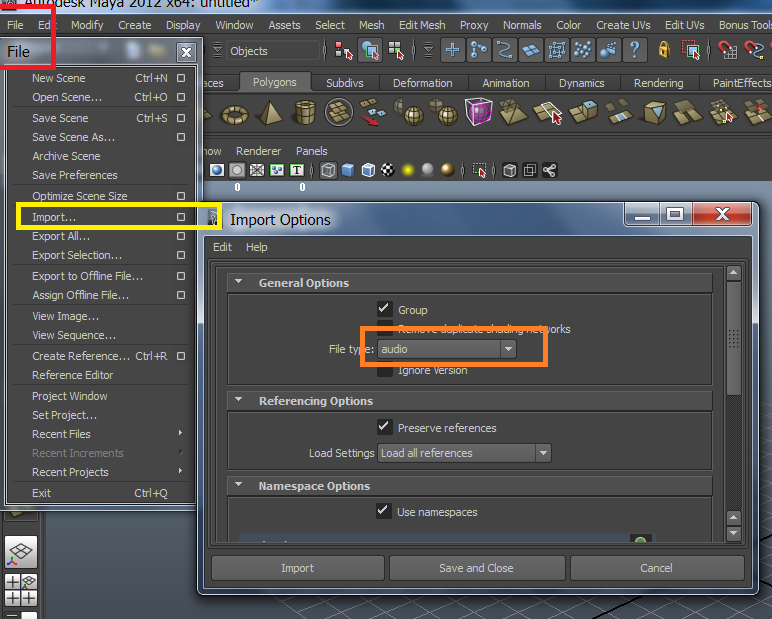The height and width of the screenshot is (619, 772).
Task: Open the Panels viewport menu
Action: click(x=312, y=151)
